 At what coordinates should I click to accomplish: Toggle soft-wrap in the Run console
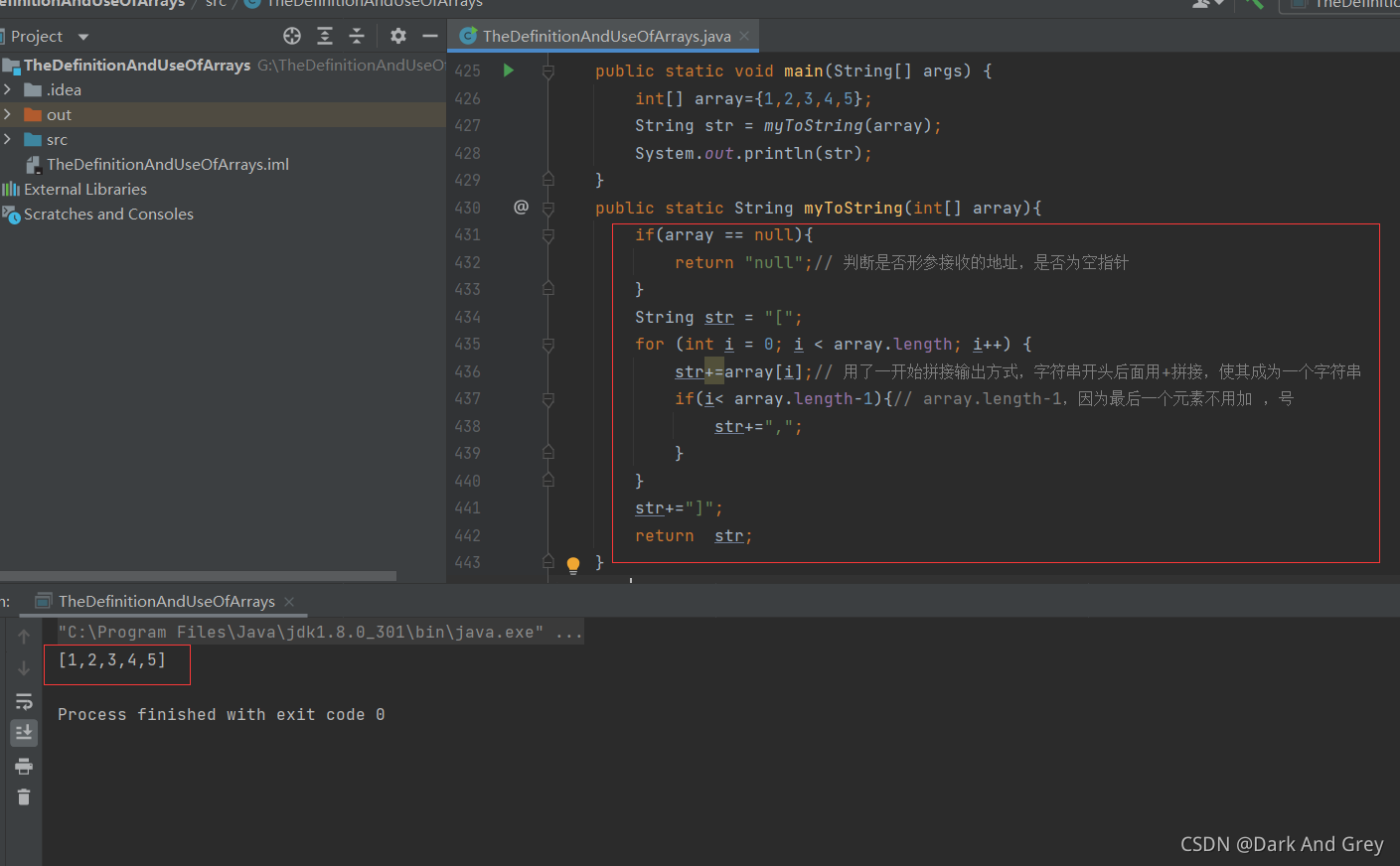tap(24, 702)
